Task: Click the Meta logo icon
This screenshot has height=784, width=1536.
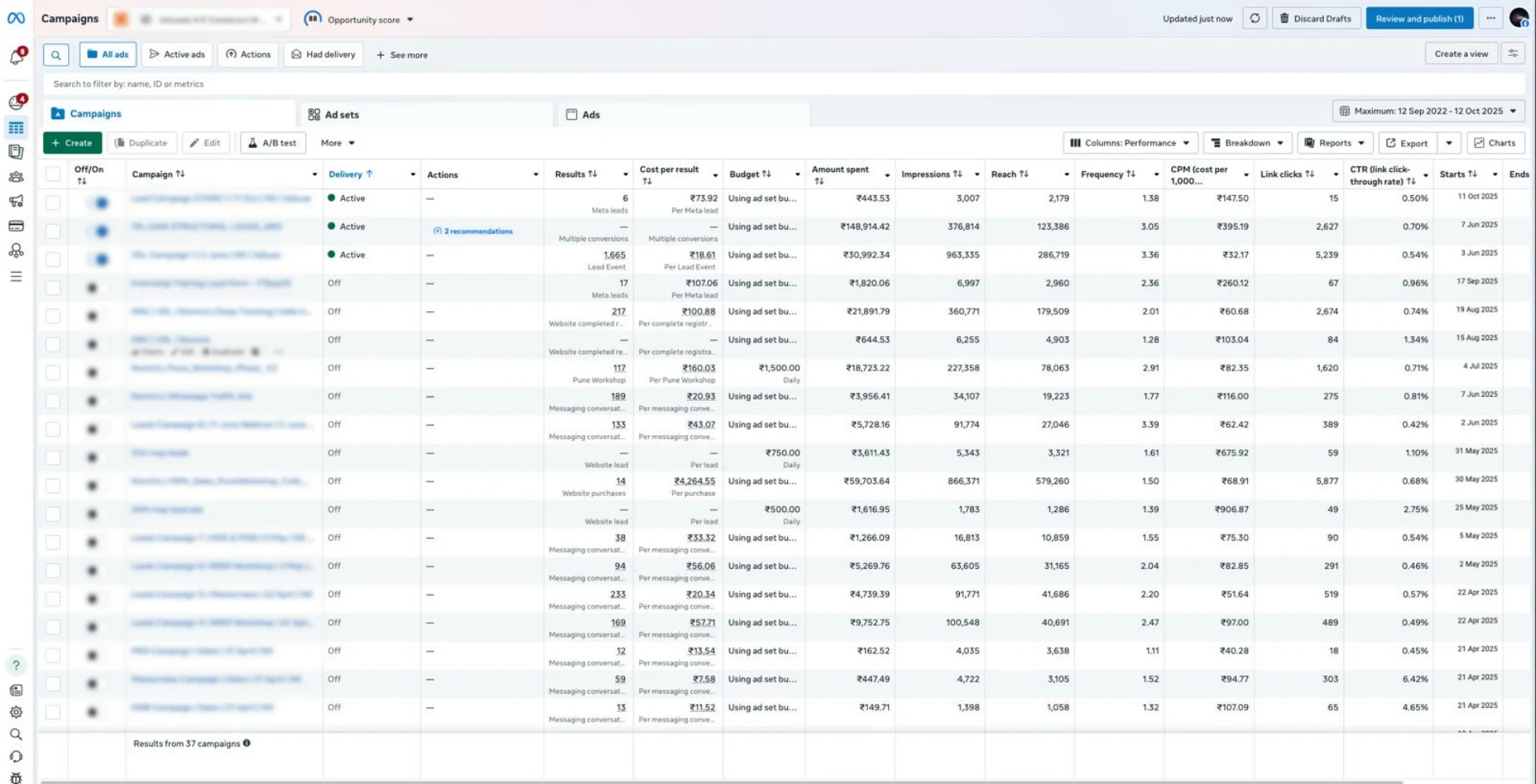Action: point(16,18)
